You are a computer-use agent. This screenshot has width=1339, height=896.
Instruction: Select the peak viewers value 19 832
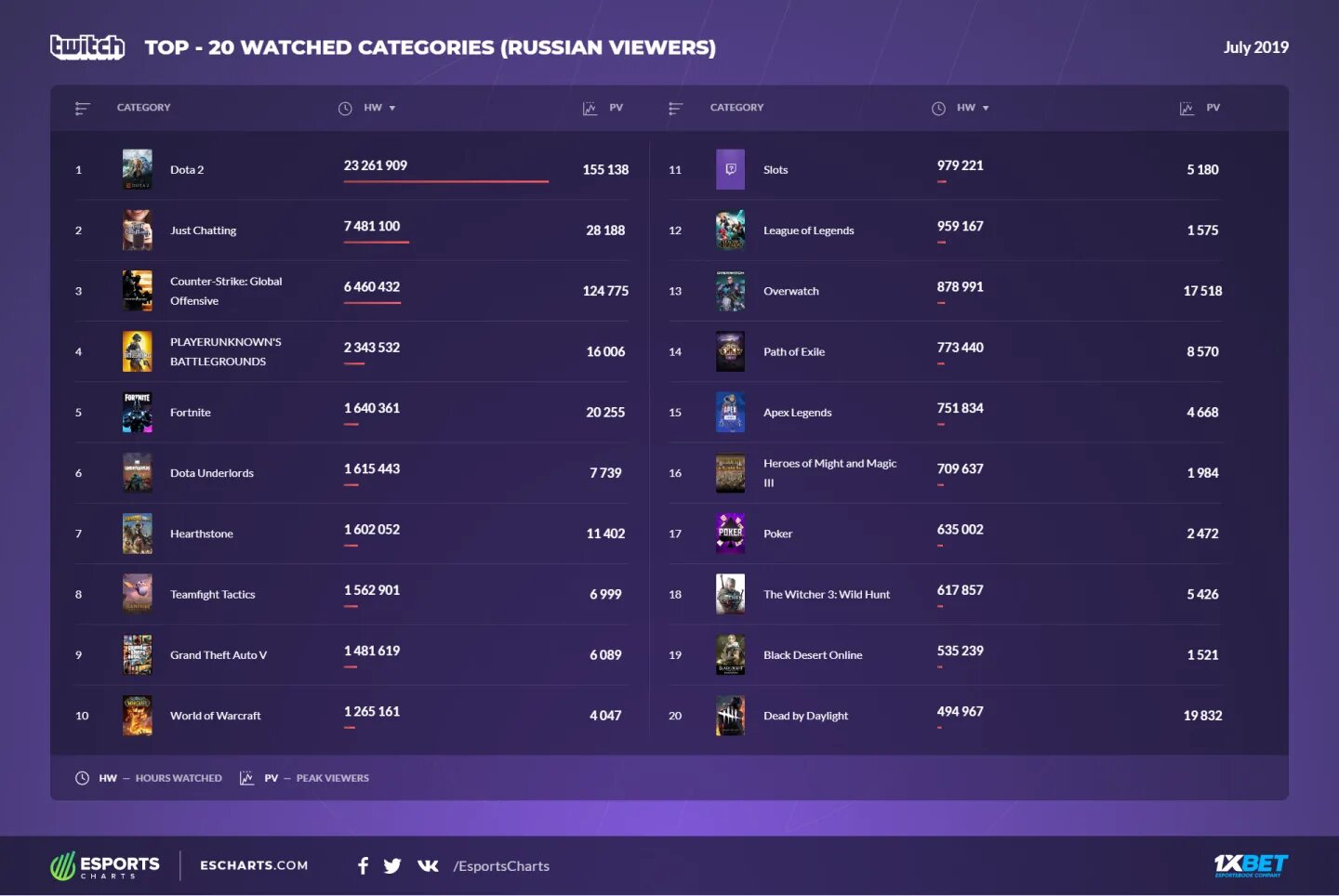click(1202, 716)
